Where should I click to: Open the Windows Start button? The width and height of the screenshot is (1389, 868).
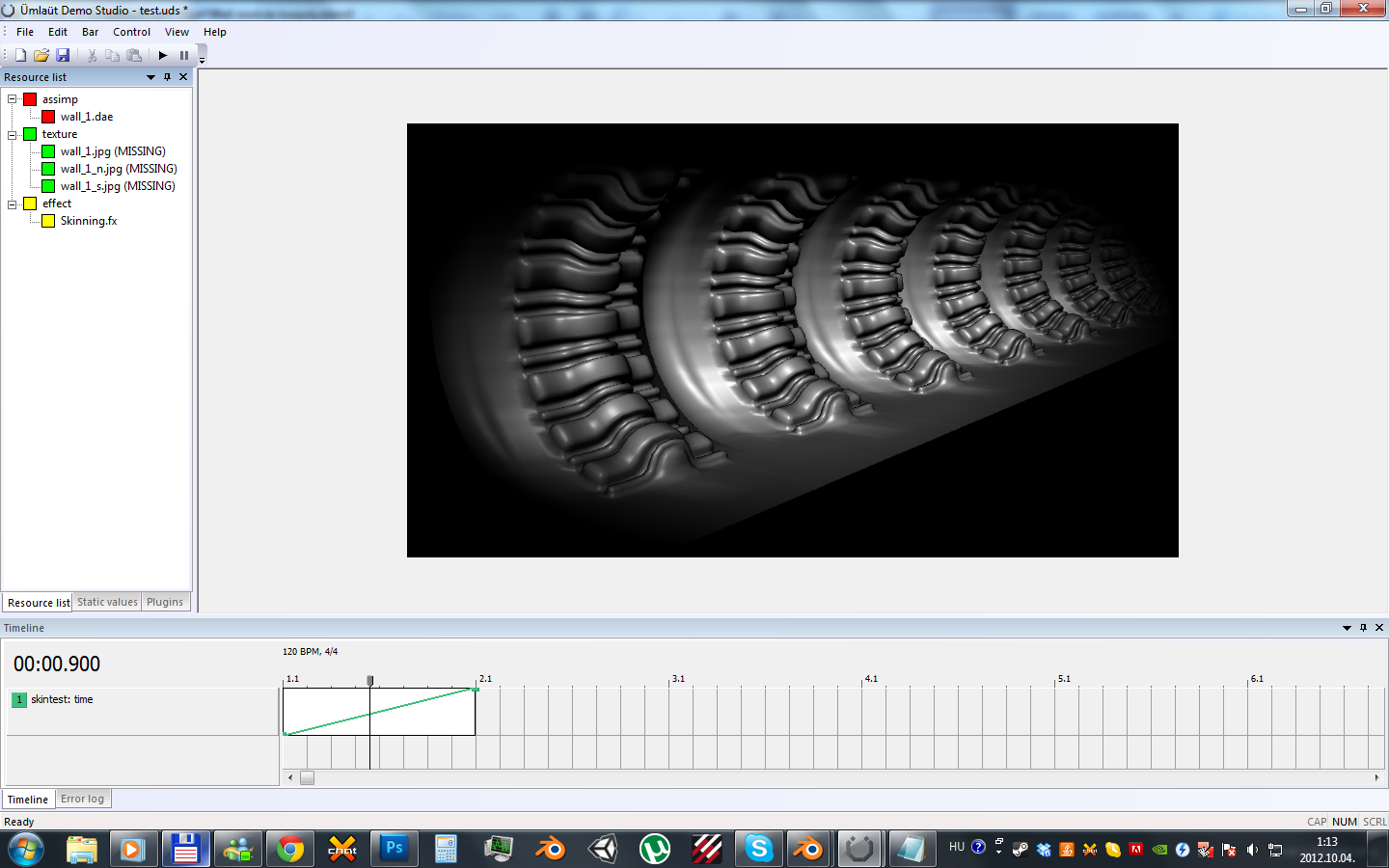[x=26, y=849]
